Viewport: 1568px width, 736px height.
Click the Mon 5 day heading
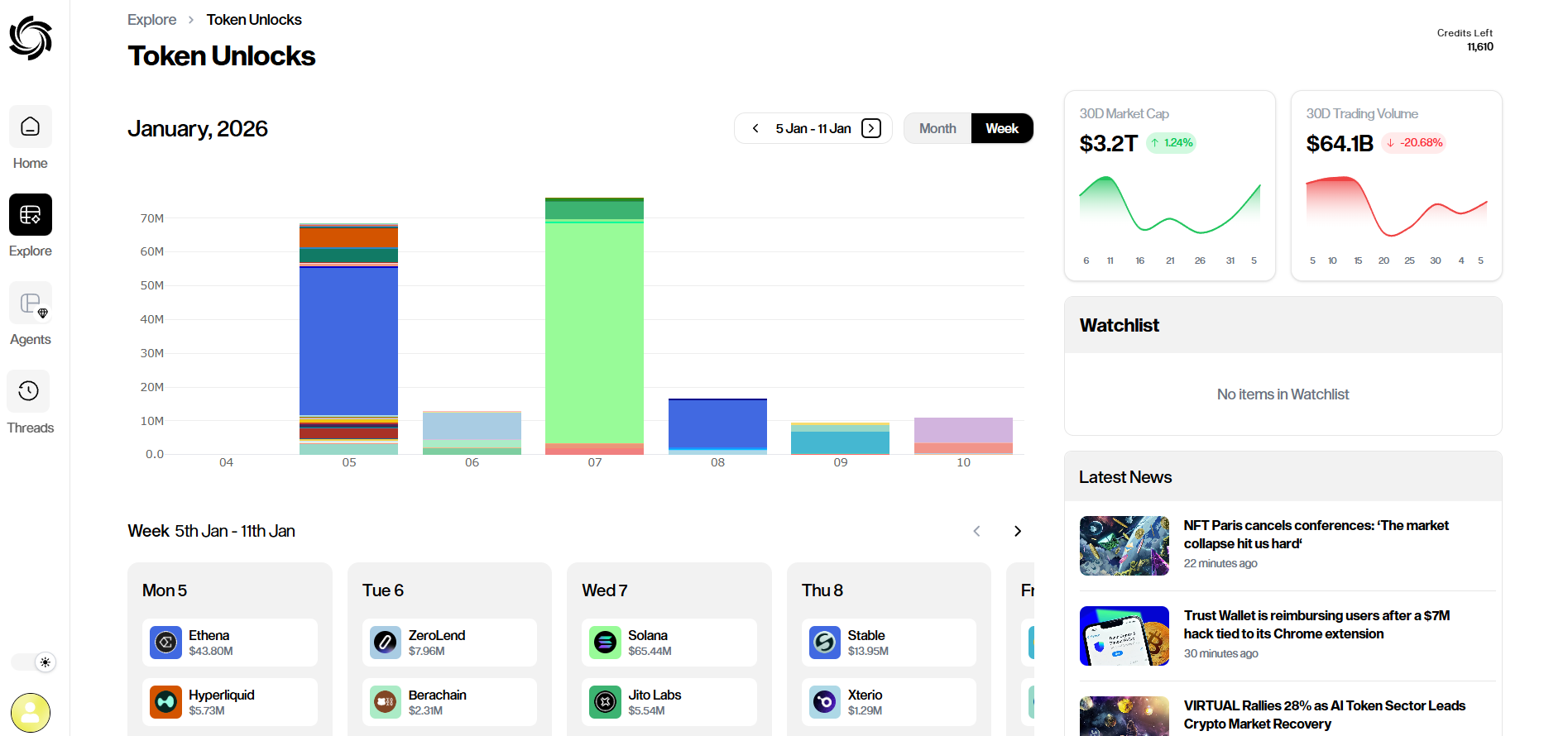click(165, 590)
